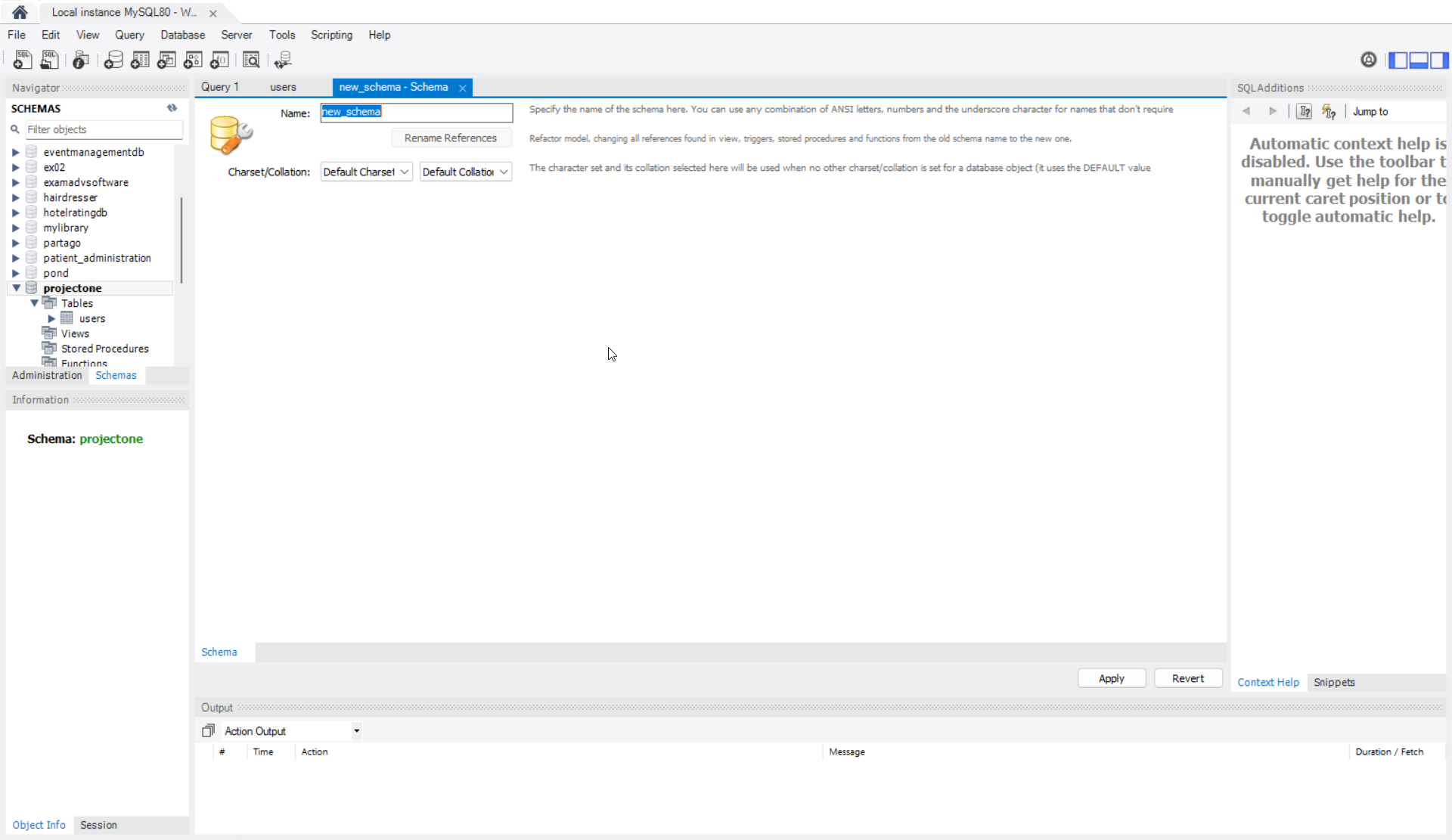Toggle the secondary sidebar visibility

pyautogui.click(x=1439, y=60)
